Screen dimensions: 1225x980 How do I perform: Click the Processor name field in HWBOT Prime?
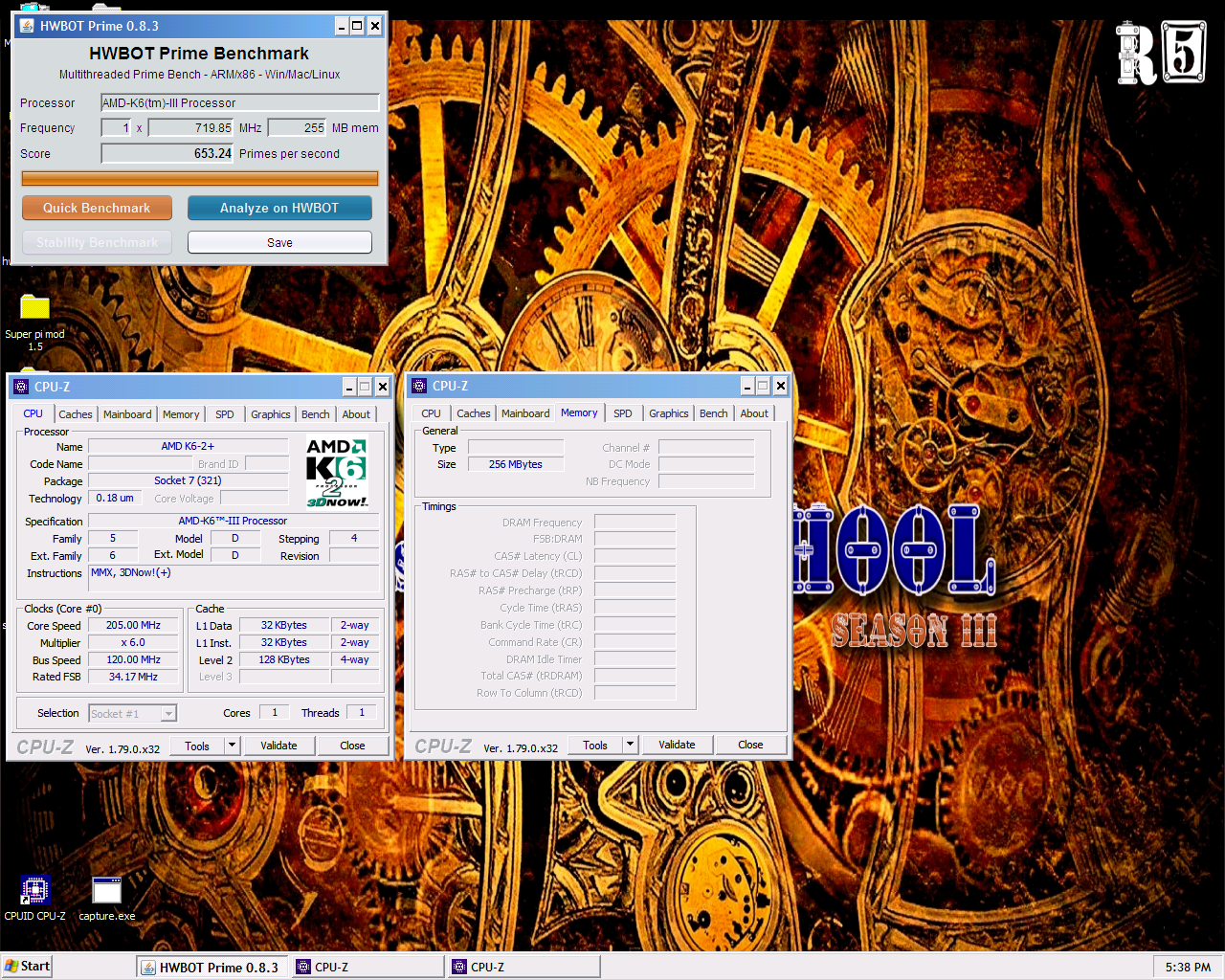240,102
